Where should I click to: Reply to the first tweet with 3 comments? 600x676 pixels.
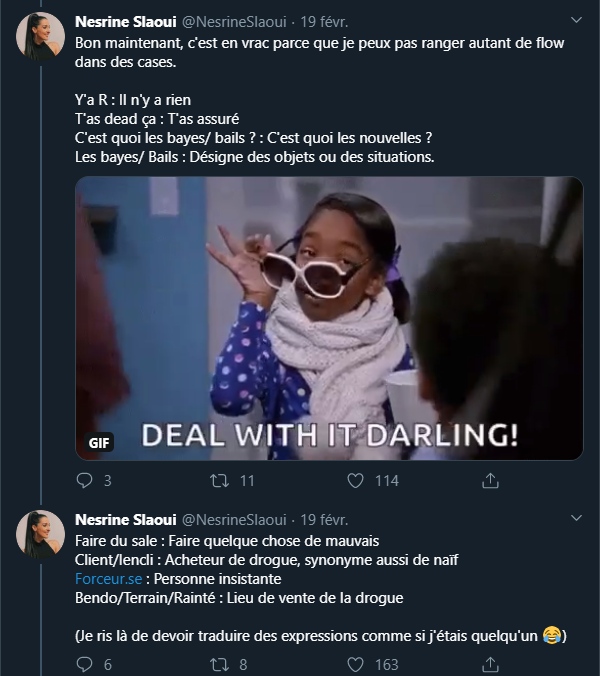click(x=85, y=481)
